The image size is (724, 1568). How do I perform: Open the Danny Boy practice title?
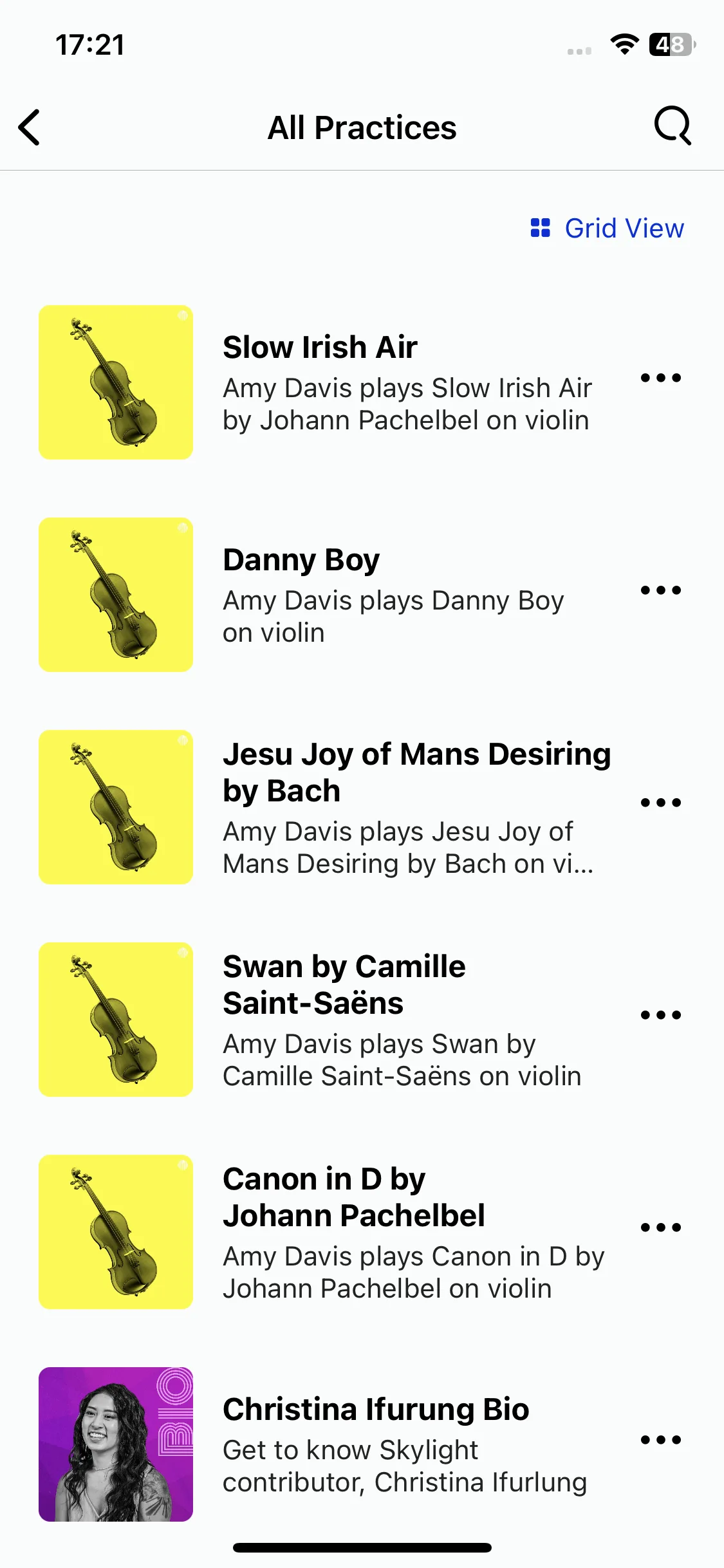tap(301, 560)
